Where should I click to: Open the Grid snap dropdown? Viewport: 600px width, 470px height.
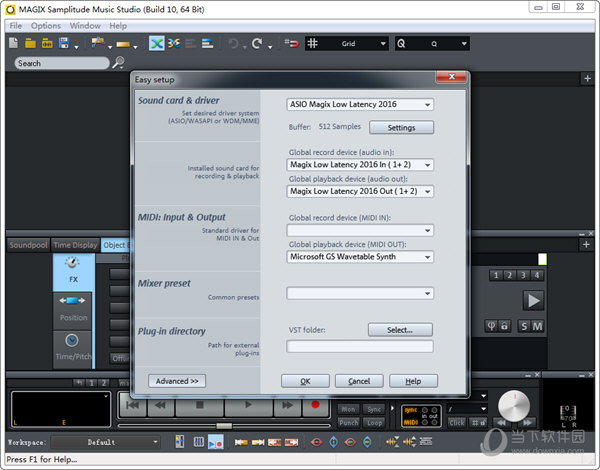pos(347,43)
